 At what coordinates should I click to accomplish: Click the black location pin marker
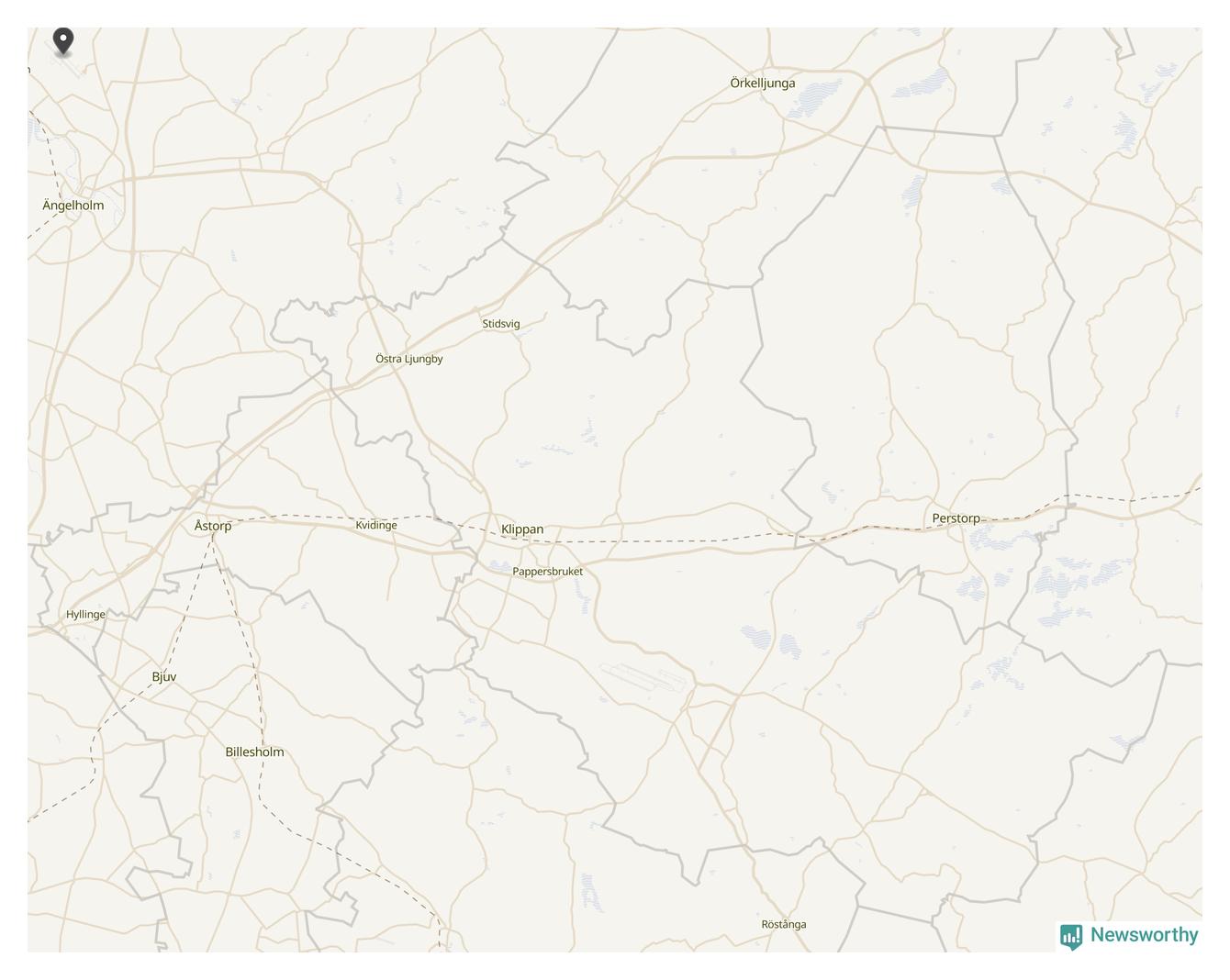[x=63, y=41]
